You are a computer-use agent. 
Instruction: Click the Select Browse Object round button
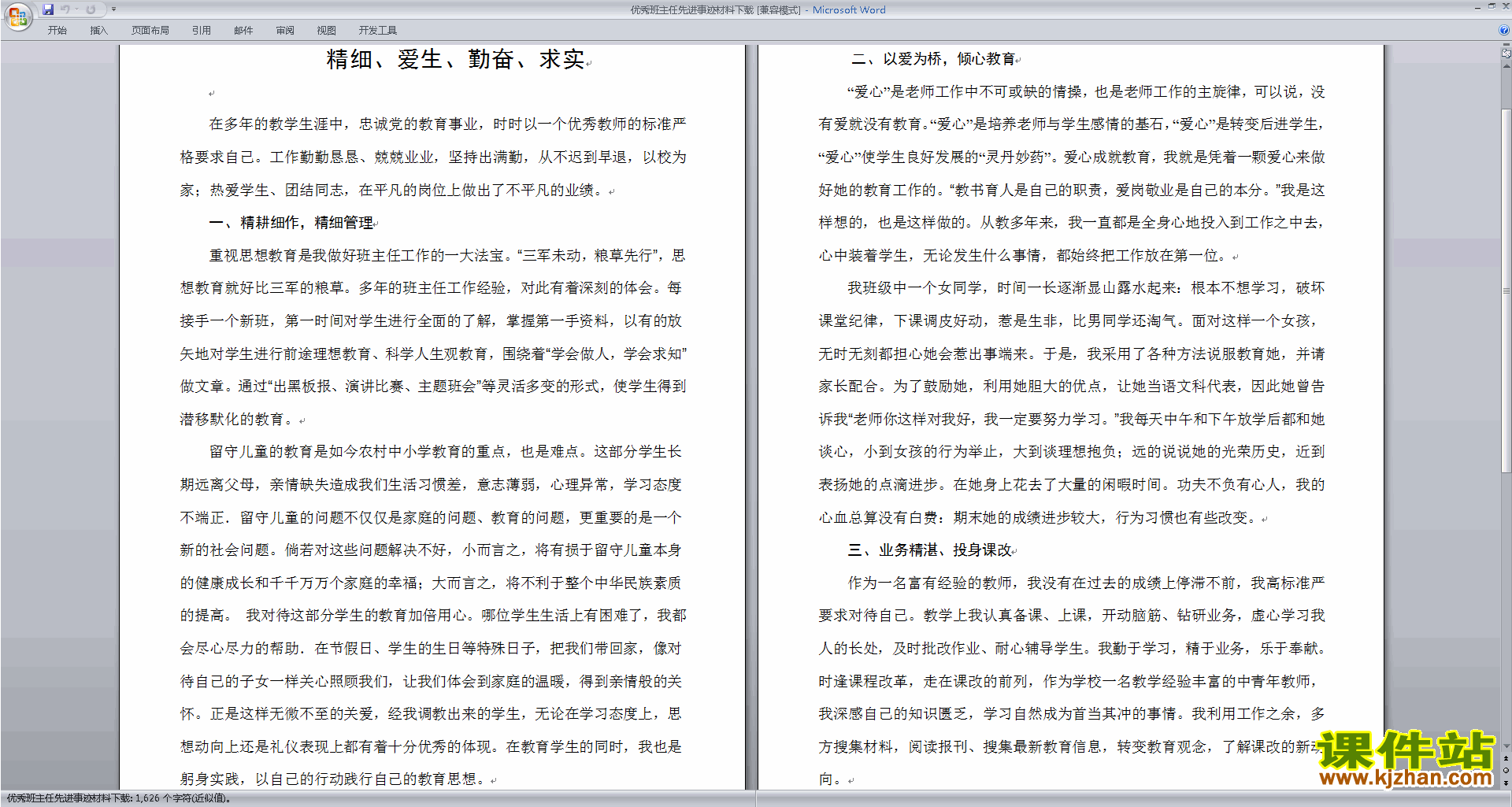[1506, 770]
